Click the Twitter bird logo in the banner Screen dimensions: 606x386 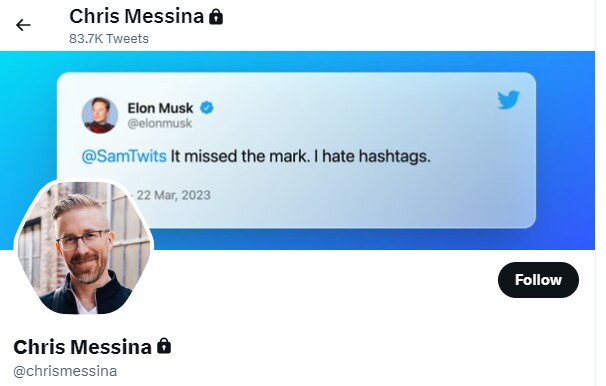point(508,100)
